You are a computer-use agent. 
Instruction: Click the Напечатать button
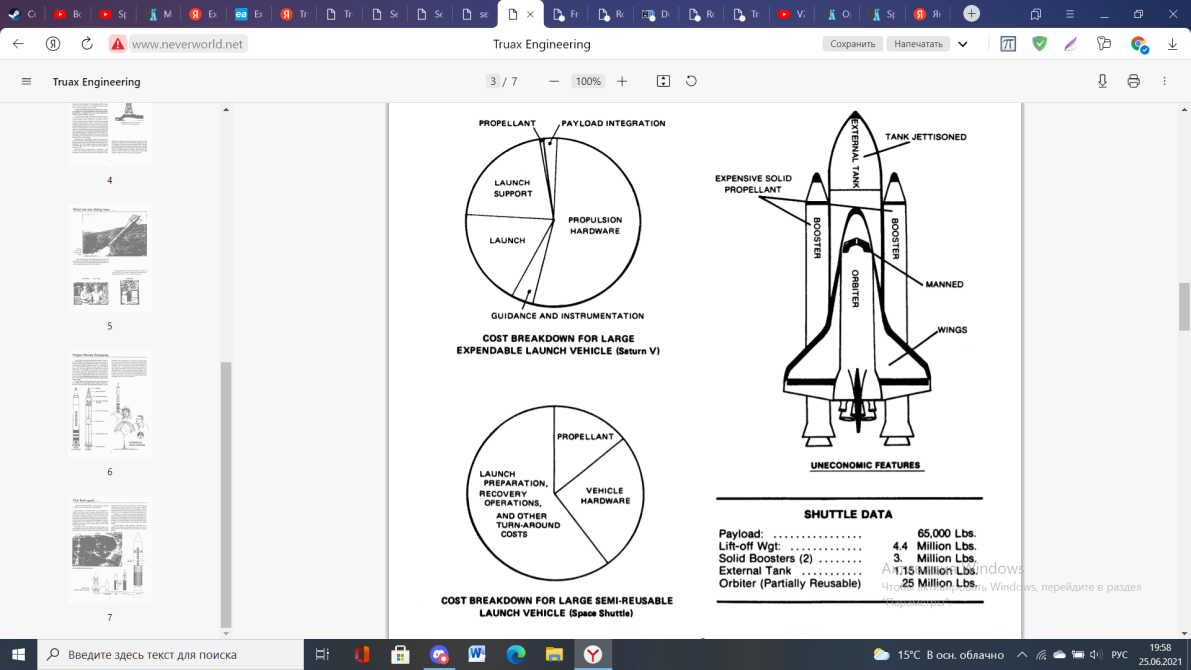tap(918, 44)
